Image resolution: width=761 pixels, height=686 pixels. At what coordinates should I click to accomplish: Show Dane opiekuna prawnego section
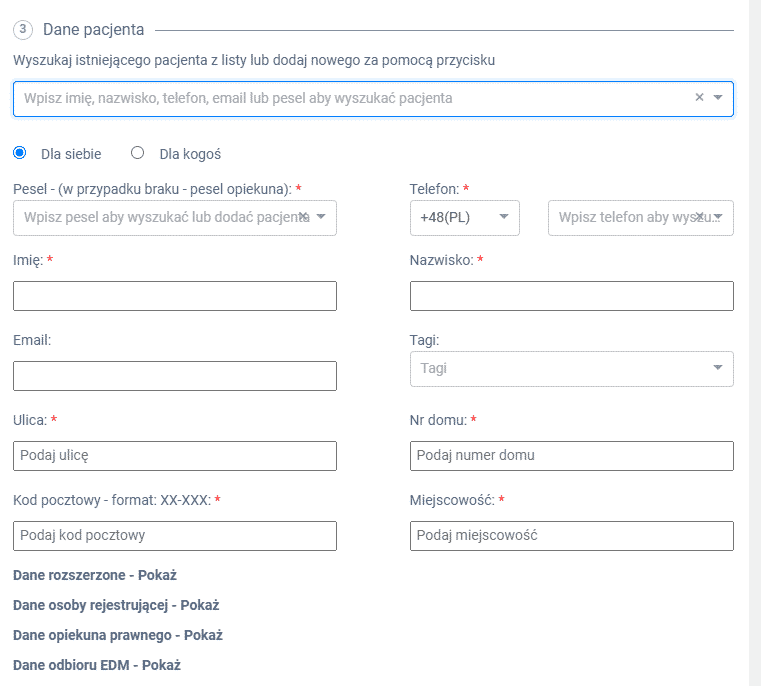click(x=118, y=635)
